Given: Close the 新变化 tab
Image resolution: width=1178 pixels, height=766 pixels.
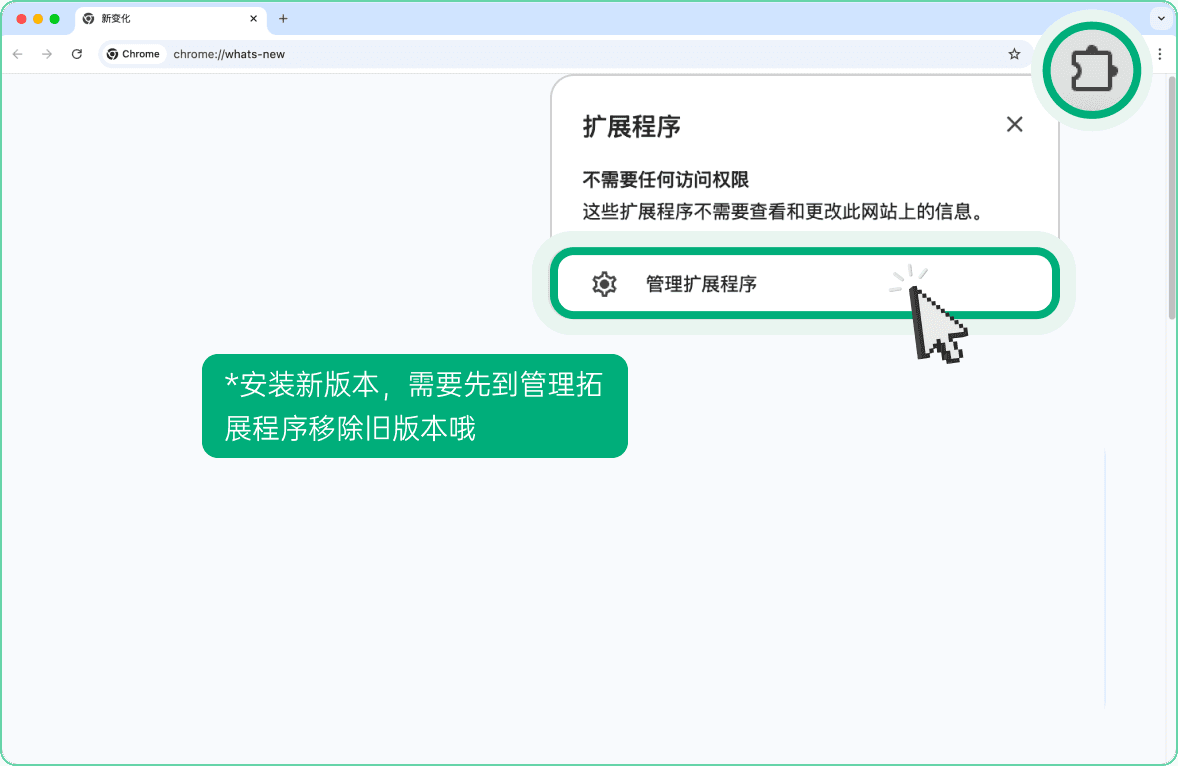Looking at the screenshot, I should point(254,18).
